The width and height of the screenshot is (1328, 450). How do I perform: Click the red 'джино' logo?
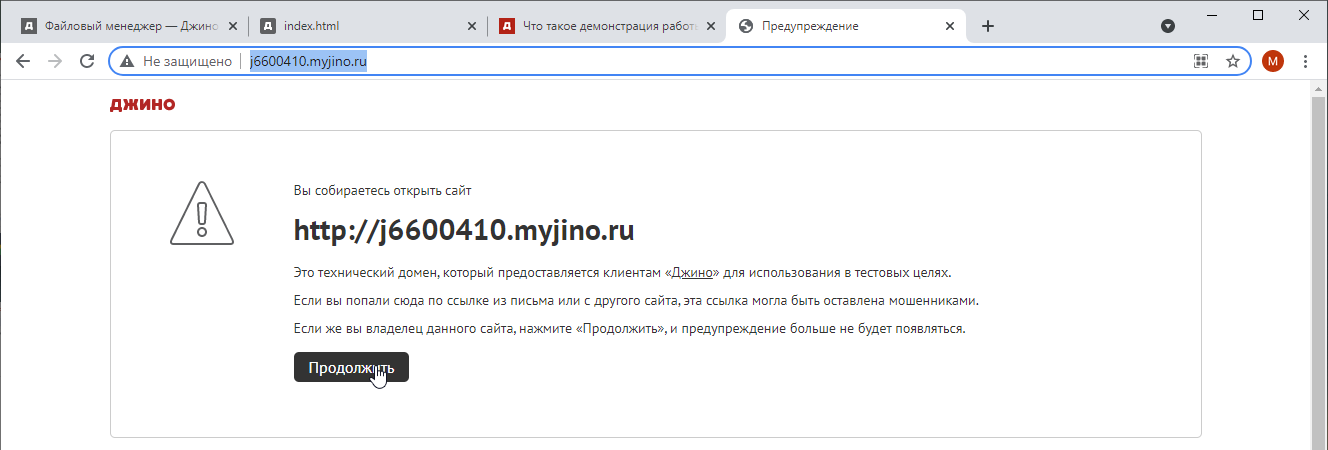pyautogui.click(x=142, y=104)
